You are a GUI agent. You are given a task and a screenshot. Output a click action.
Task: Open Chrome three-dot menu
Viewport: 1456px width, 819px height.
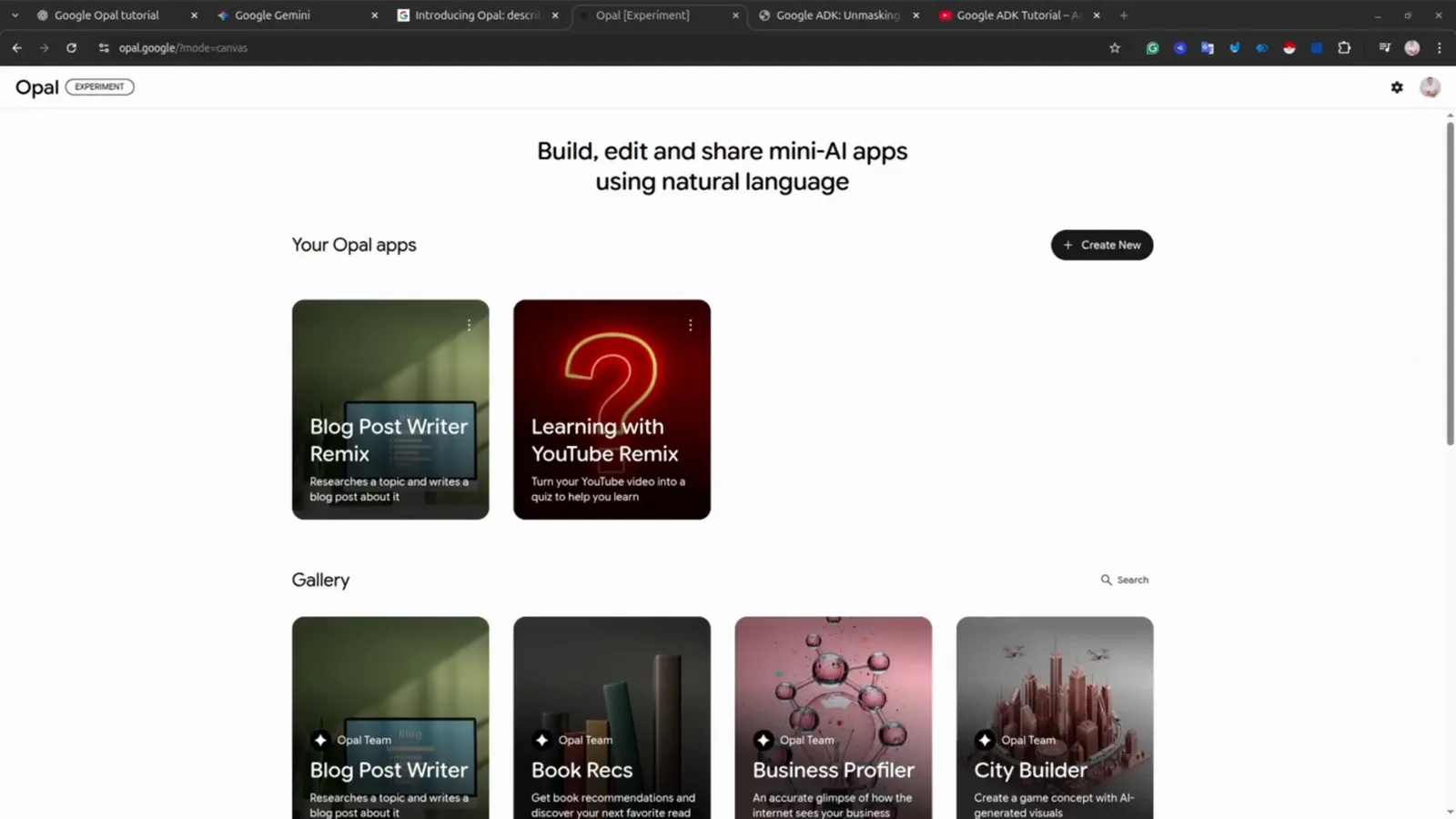coord(1439,48)
